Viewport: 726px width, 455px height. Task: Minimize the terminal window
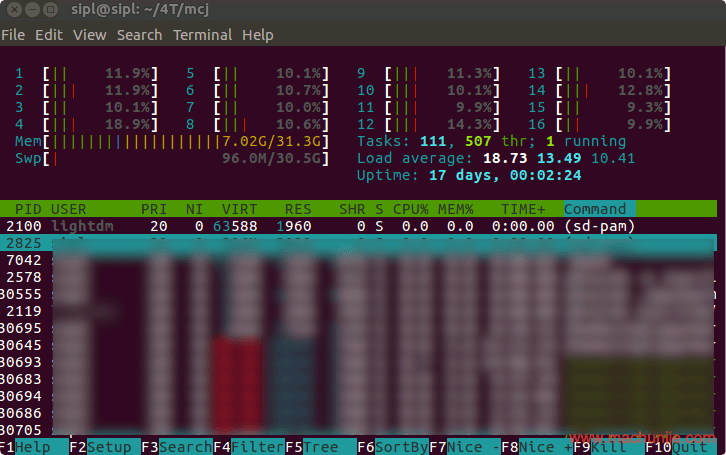click(x=32, y=9)
